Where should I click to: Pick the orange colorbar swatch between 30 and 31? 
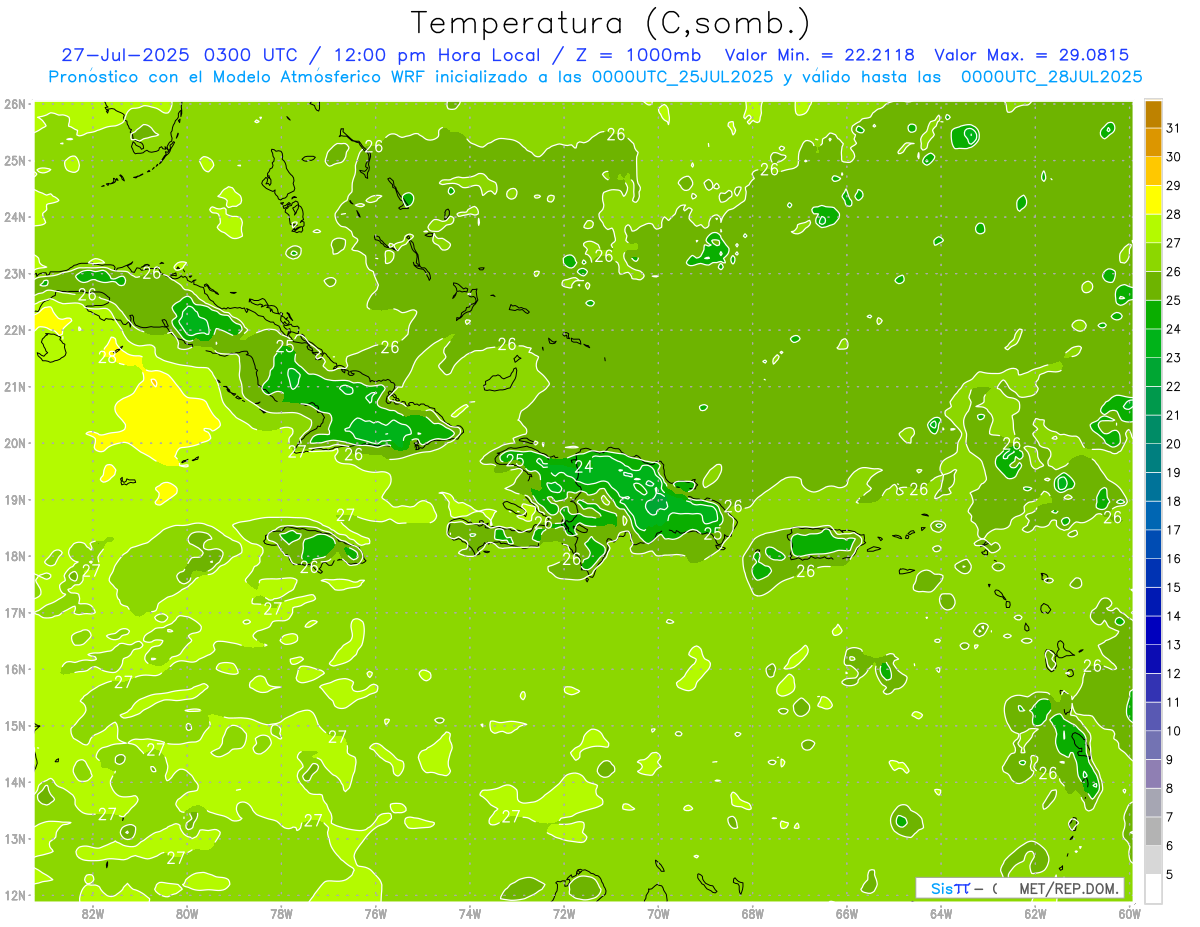(x=1153, y=143)
